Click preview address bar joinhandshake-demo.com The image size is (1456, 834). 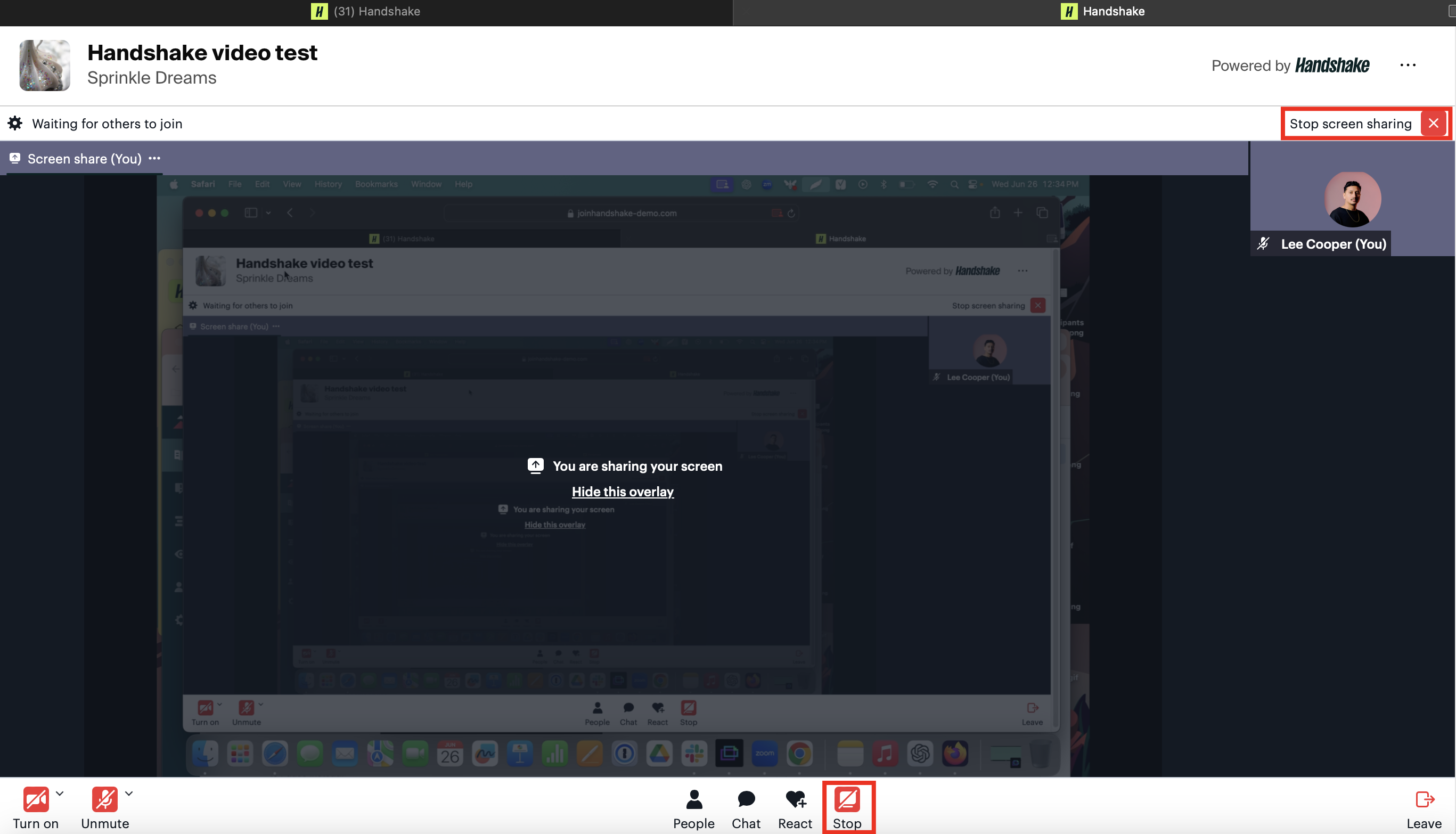pos(621,213)
